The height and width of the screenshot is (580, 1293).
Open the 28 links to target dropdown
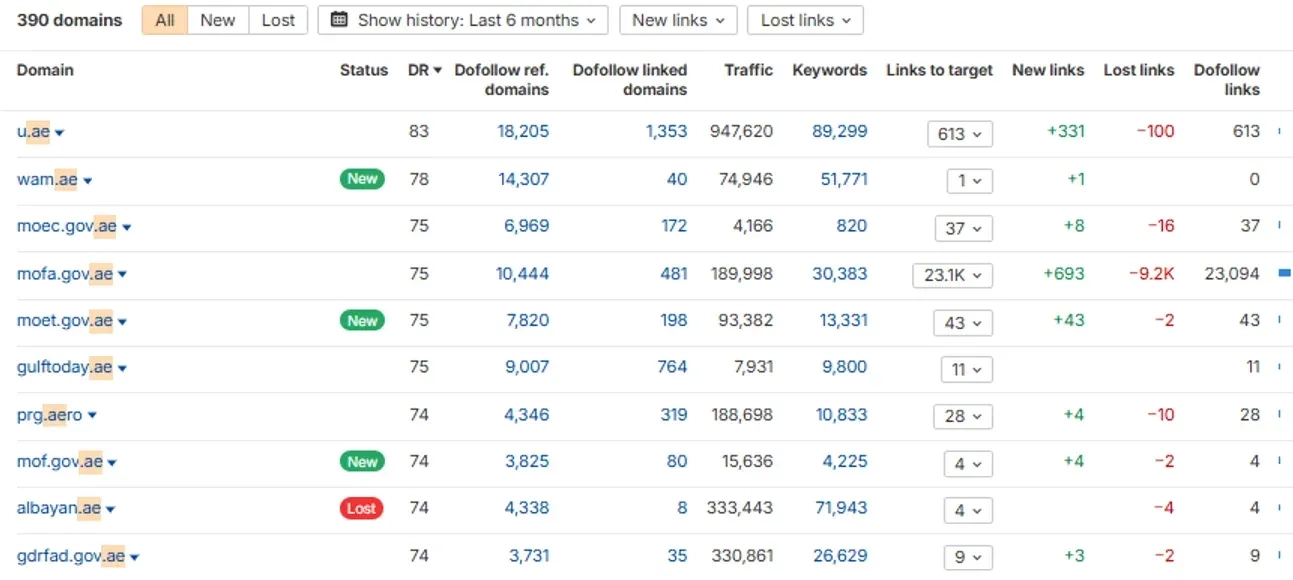[x=963, y=415]
